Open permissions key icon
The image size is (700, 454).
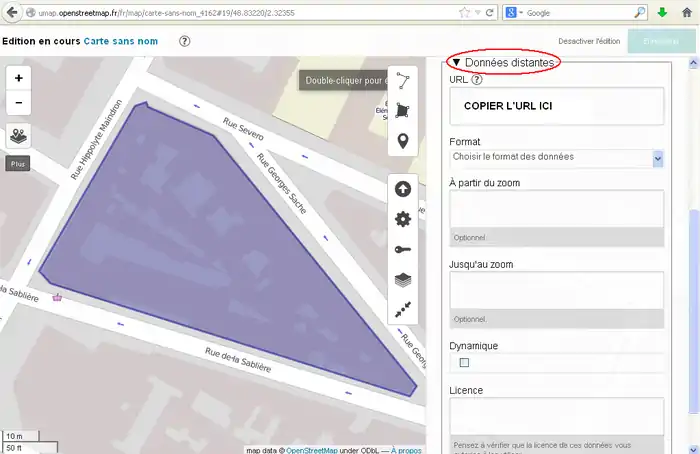coord(403,250)
